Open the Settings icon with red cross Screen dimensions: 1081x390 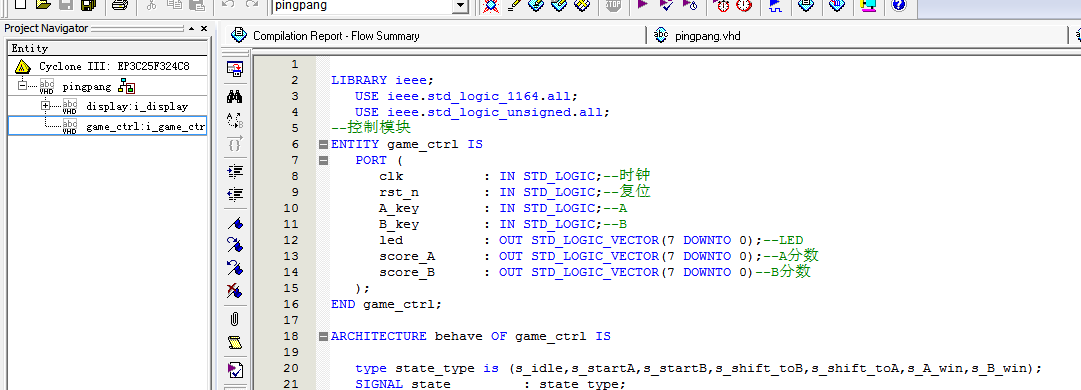coord(490,6)
